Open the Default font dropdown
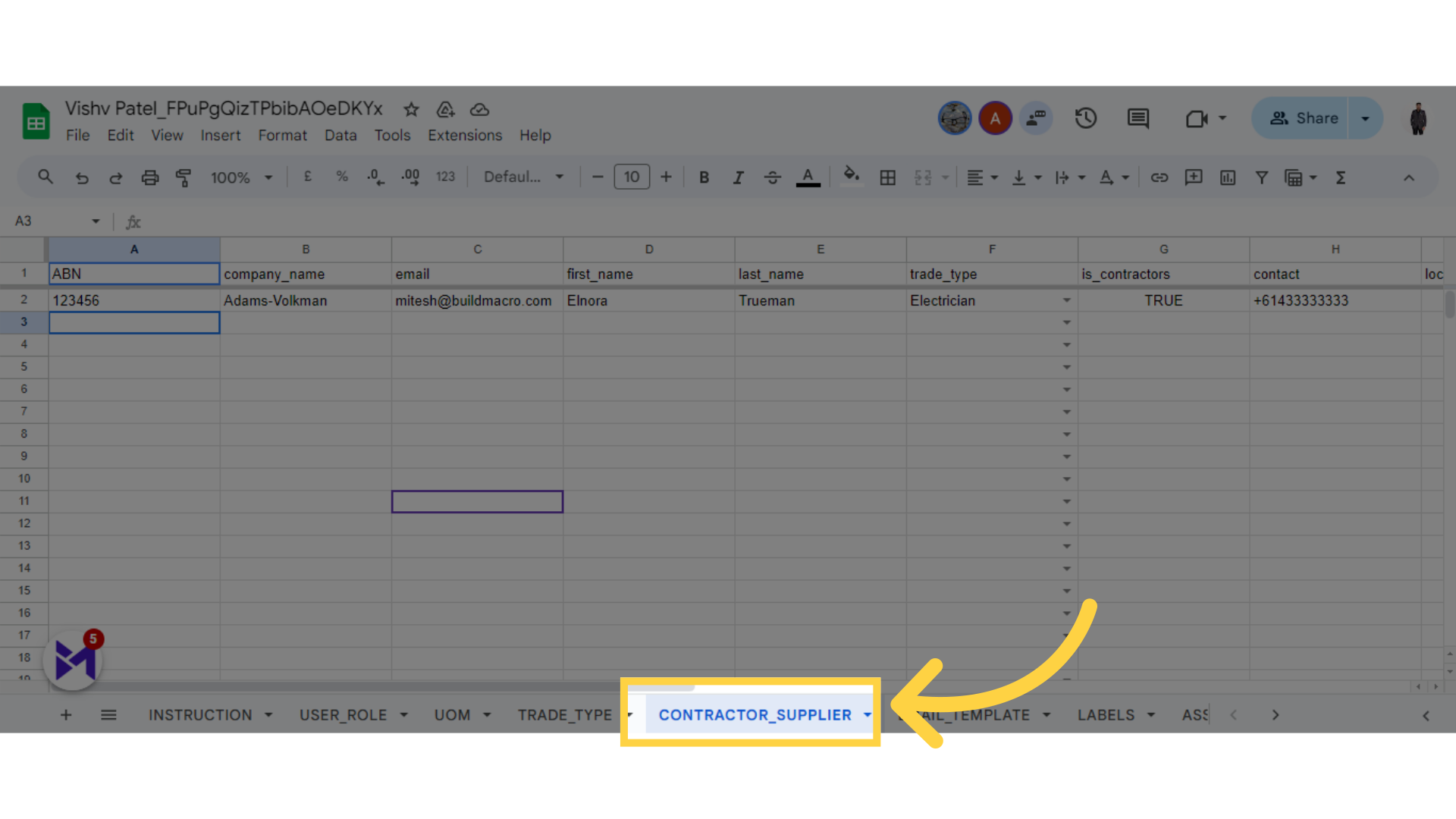 (x=524, y=177)
